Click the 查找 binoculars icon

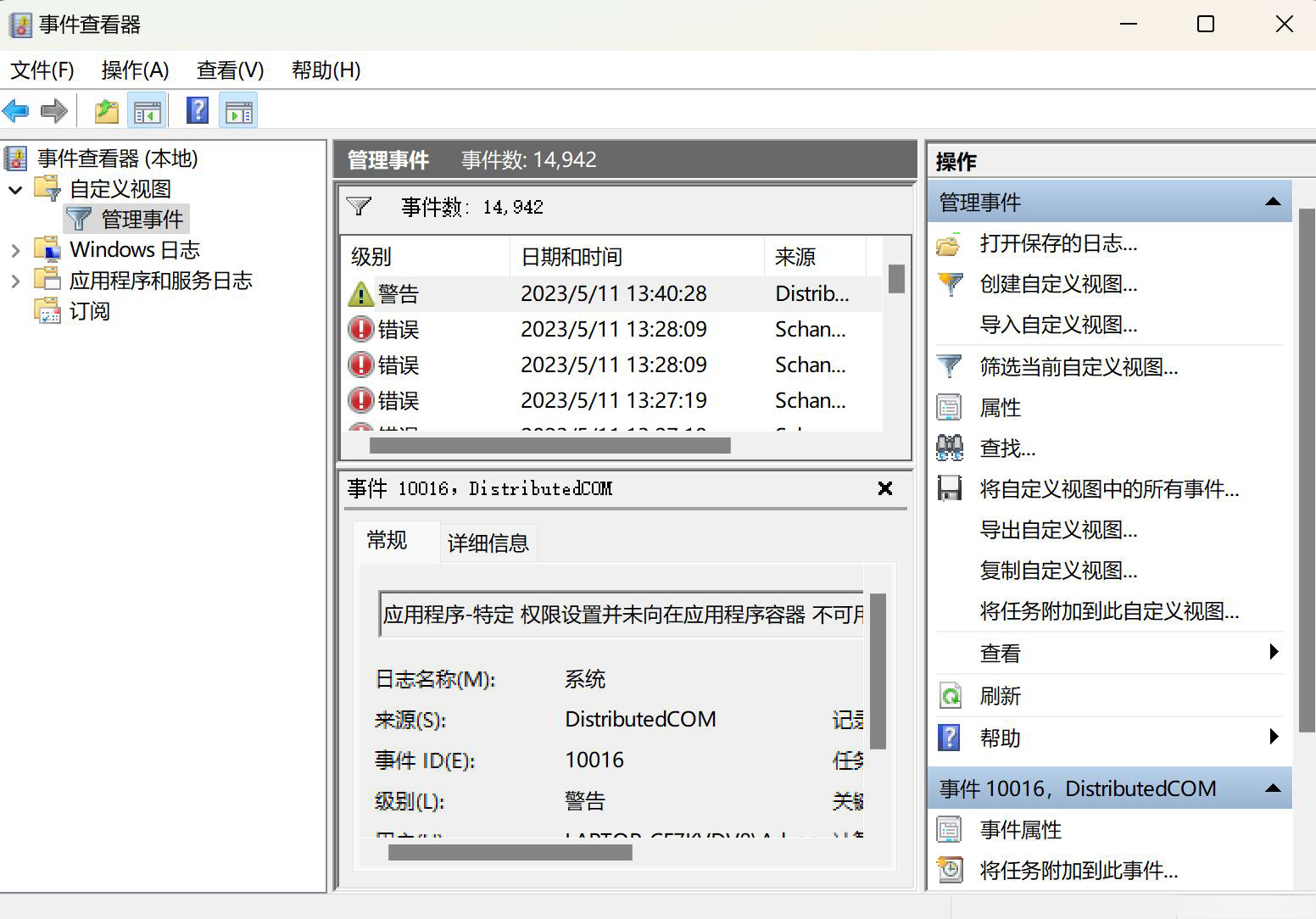pyautogui.click(x=951, y=448)
